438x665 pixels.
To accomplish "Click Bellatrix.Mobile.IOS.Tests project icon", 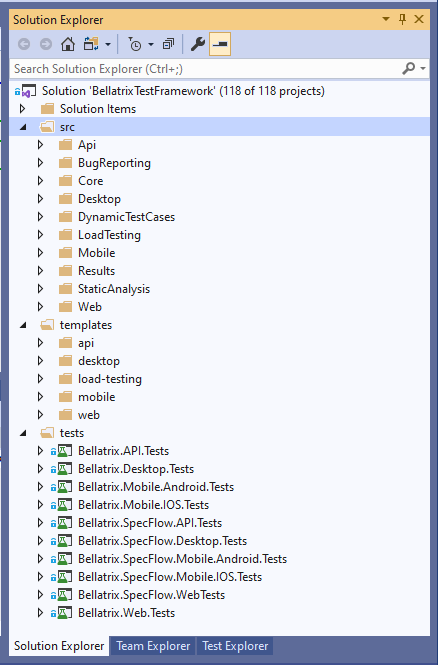I will coord(64,505).
